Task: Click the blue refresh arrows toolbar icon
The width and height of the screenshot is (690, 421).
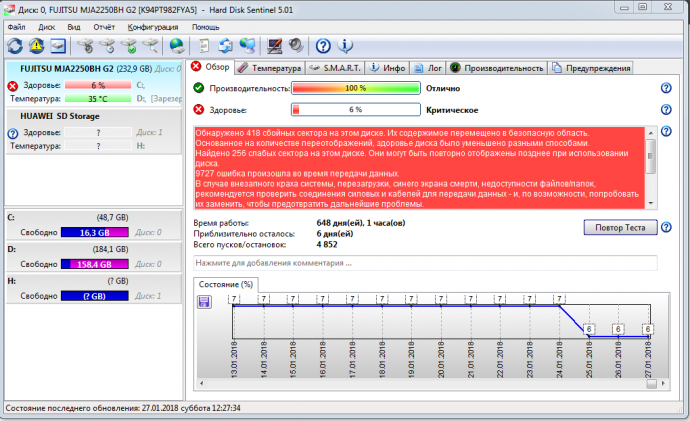Action: (x=15, y=46)
